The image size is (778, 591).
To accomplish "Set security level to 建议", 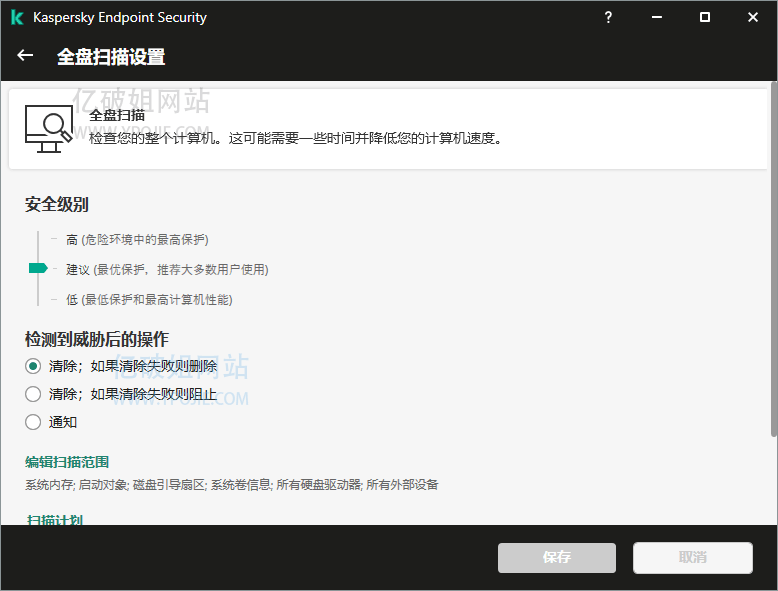I will (x=78, y=270).
